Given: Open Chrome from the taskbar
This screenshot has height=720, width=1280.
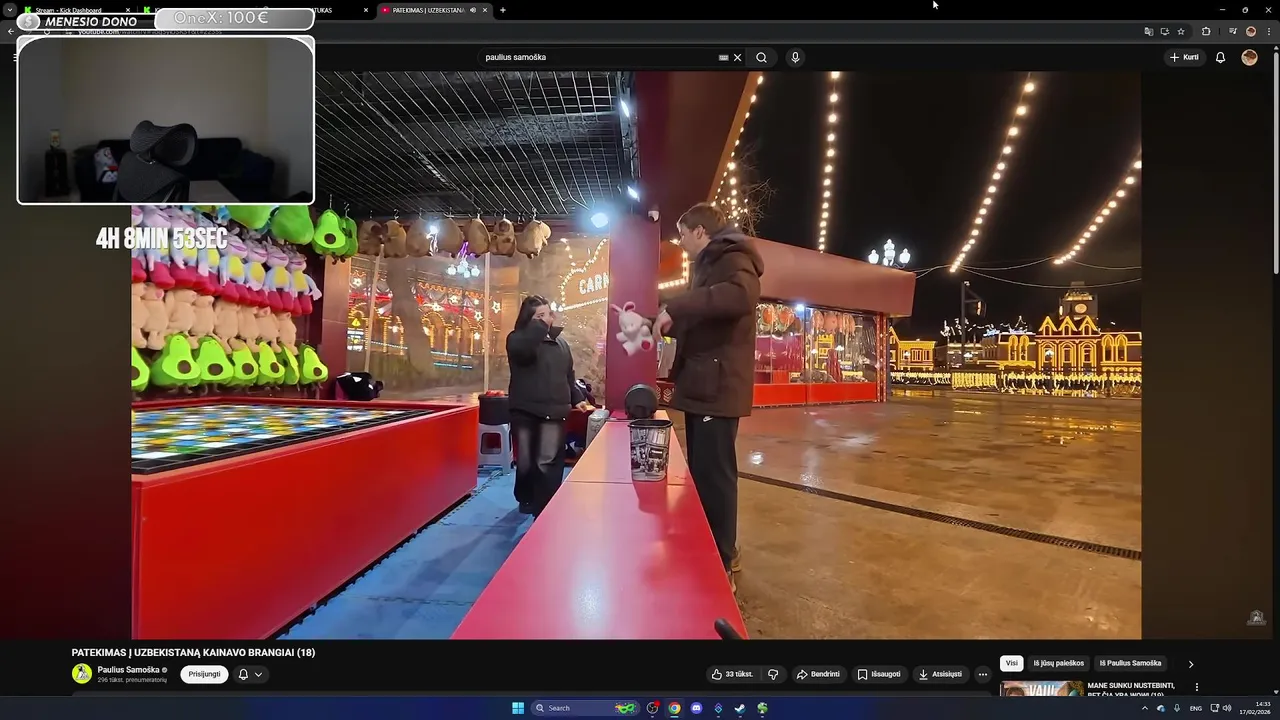Looking at the screenshot, I should (674, 708).
